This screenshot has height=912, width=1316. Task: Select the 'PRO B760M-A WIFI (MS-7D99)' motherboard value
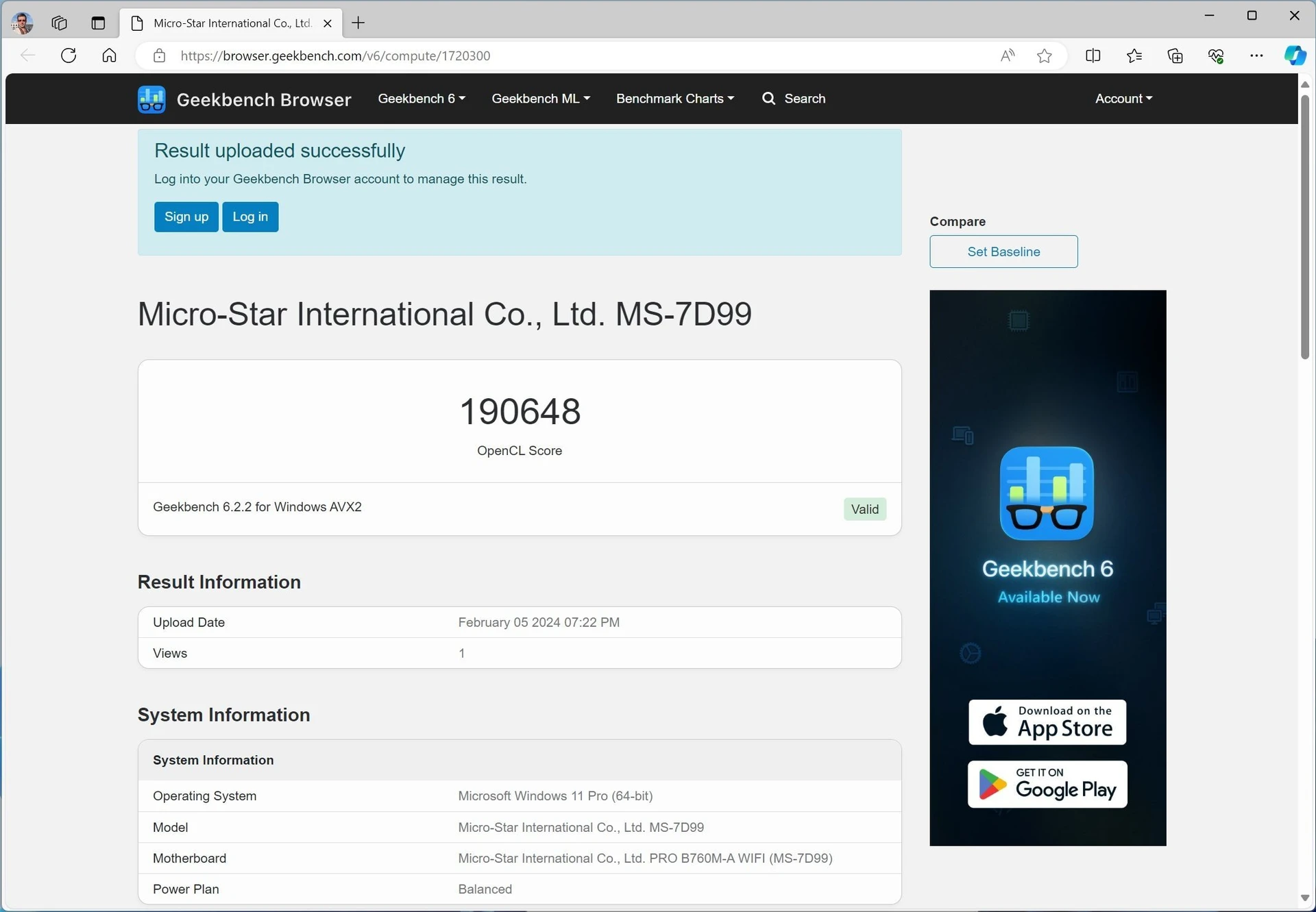click(741, 859)
